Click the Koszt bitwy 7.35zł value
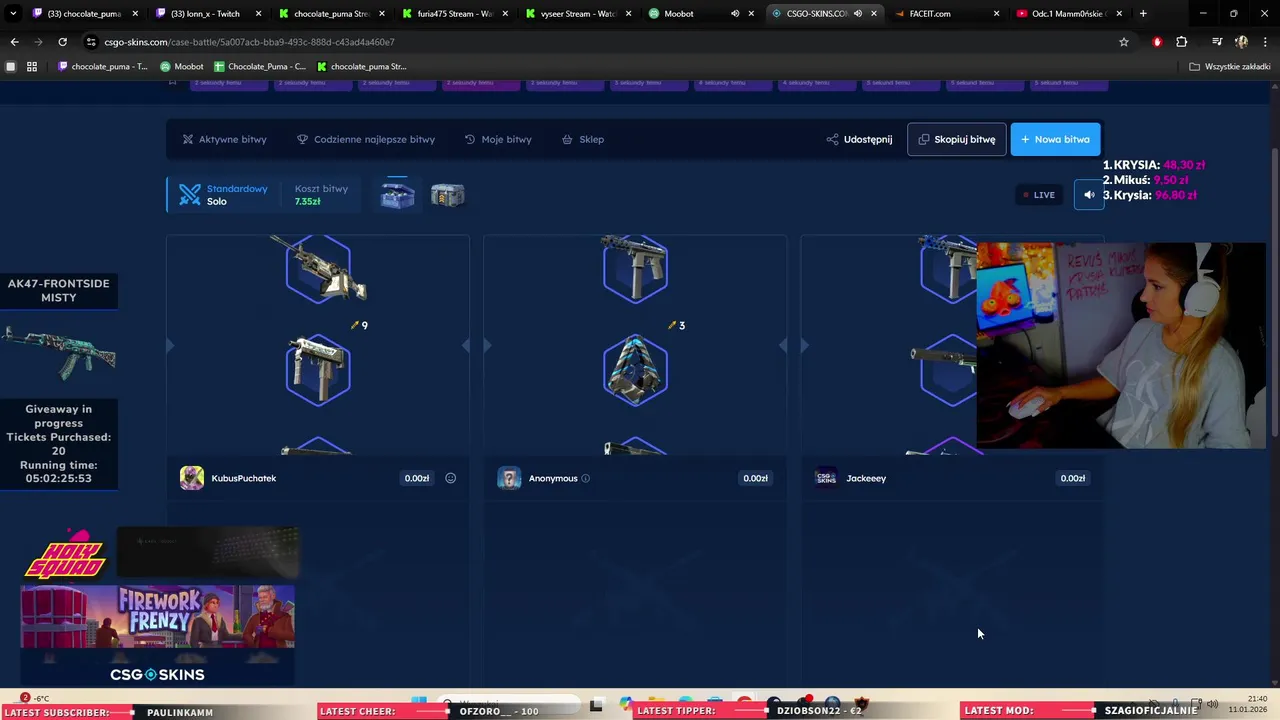 307,201
